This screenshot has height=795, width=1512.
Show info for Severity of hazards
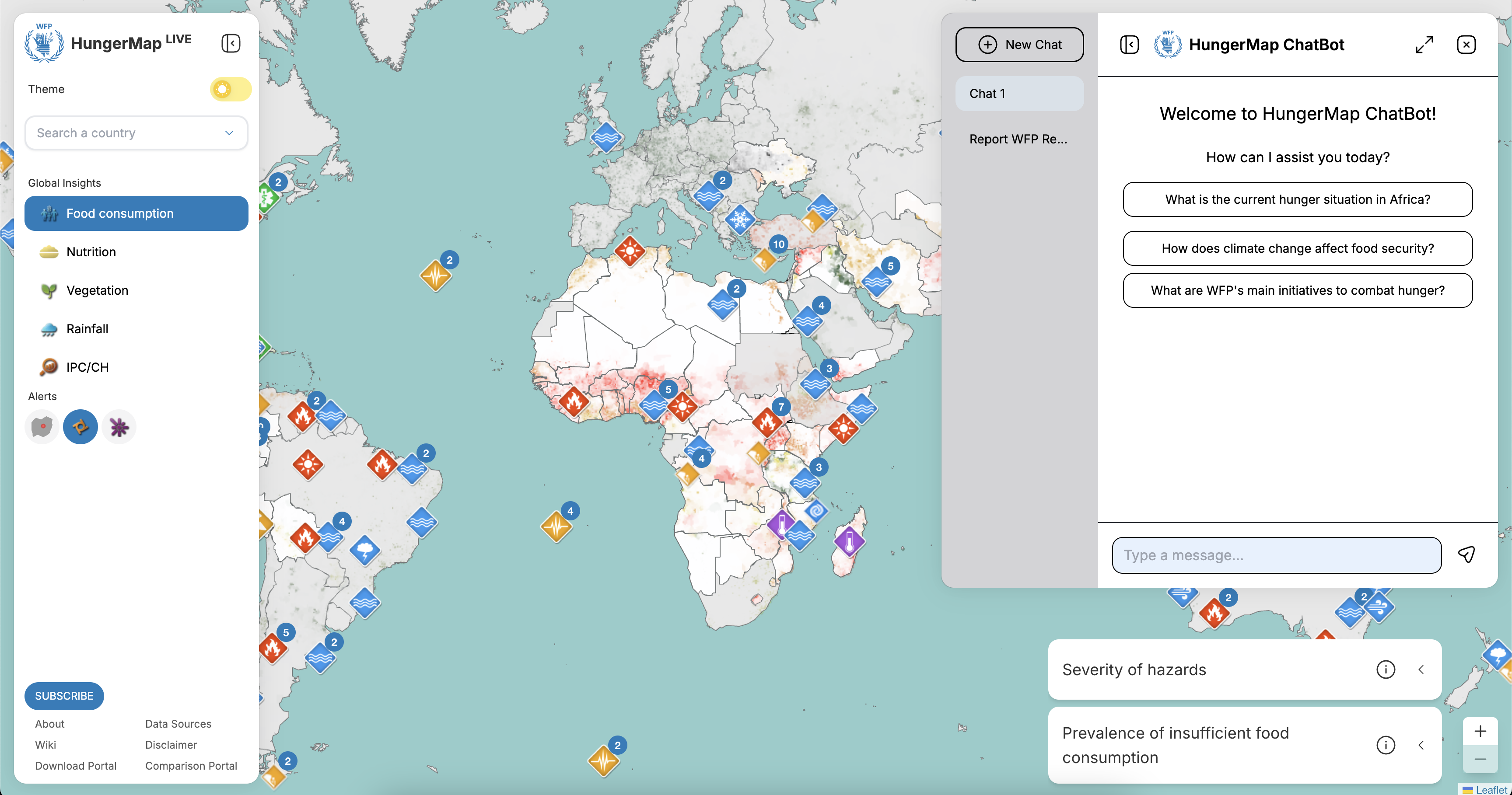tap(1386, 669)
